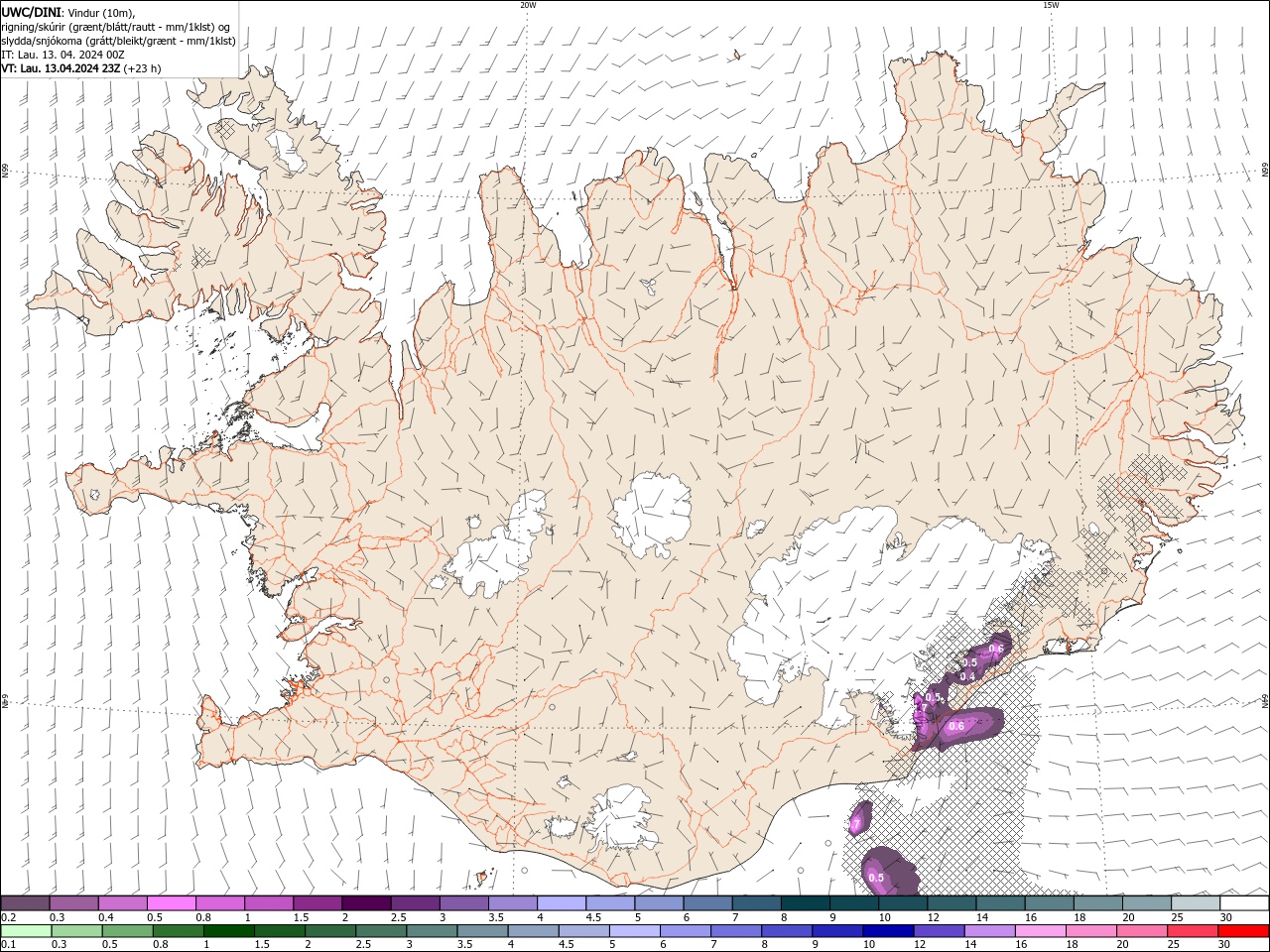Viewport: 1270px width, 952px height.
Task: Pick the top-row legend swatch between 0.8 and 1
Action: 219,903
